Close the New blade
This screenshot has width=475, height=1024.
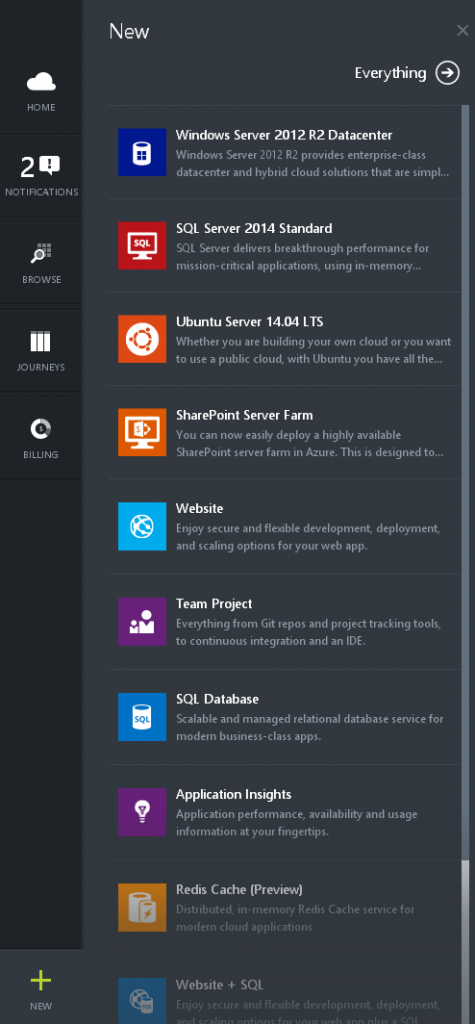(463, 31)
